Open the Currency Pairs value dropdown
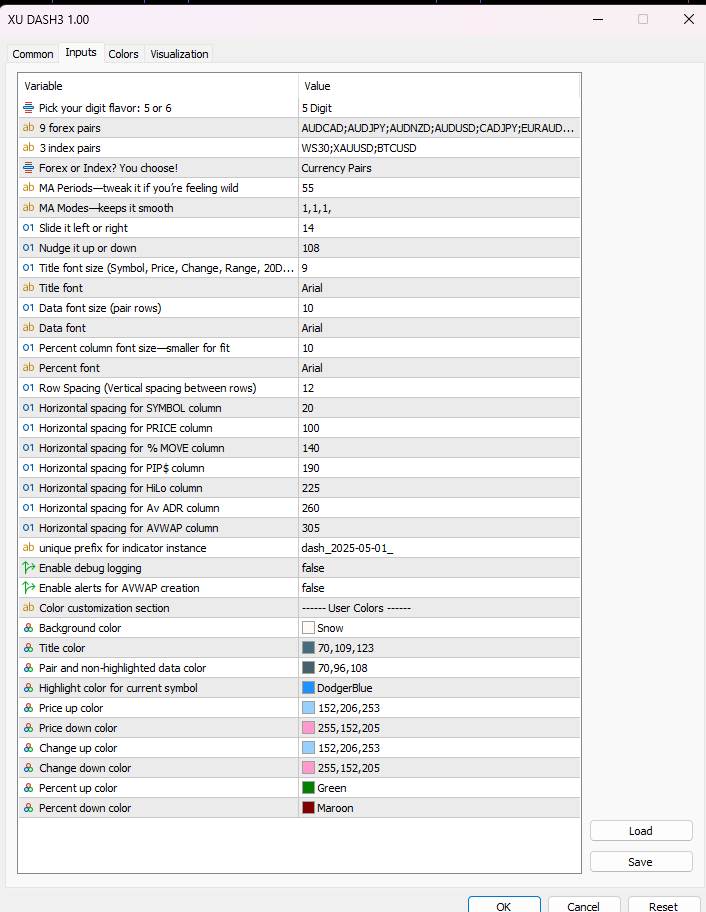 coord(438,168)
